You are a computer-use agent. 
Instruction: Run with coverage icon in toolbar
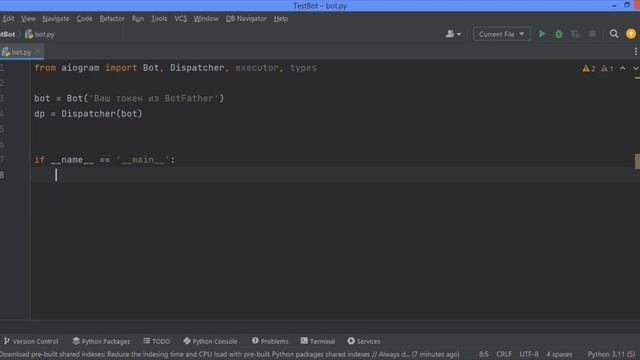coord(576,34)
